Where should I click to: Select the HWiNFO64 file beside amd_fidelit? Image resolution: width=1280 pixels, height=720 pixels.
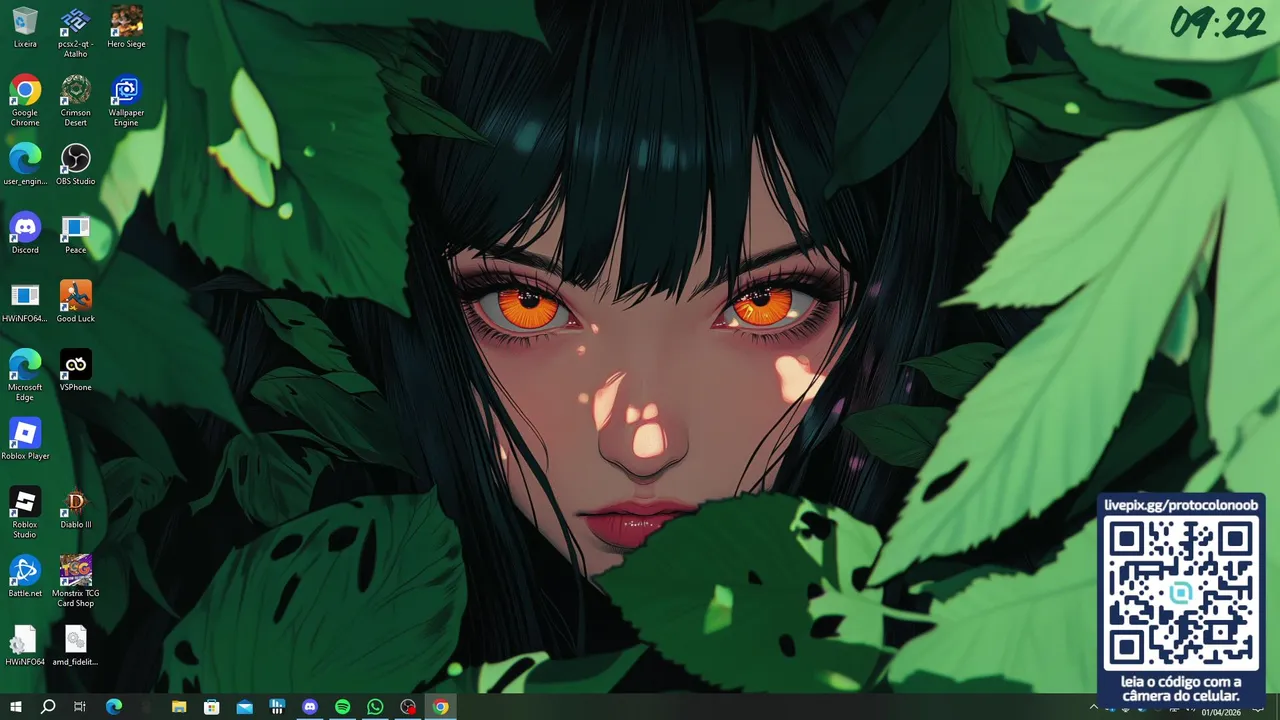pyautogui.click(x=25, y=645)
